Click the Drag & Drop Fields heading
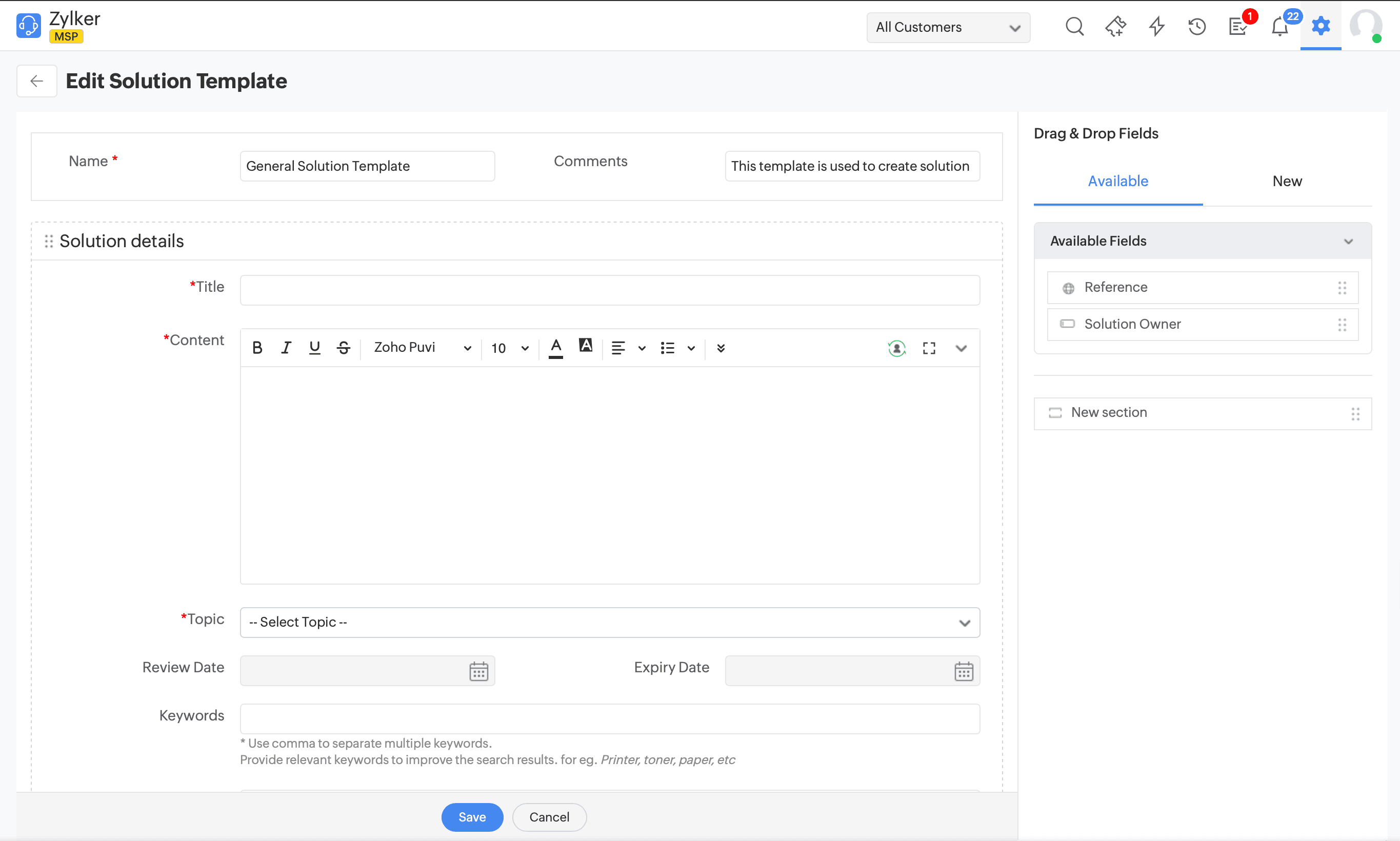1400x841 pixels. (1096, 134)
